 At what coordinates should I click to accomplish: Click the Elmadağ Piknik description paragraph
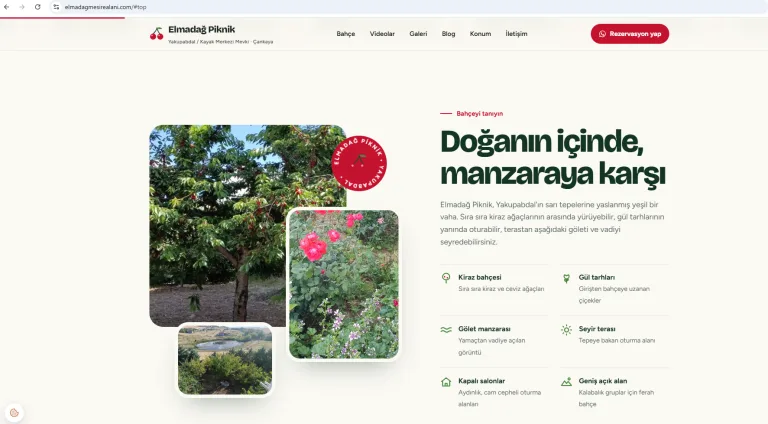(552, 223)
